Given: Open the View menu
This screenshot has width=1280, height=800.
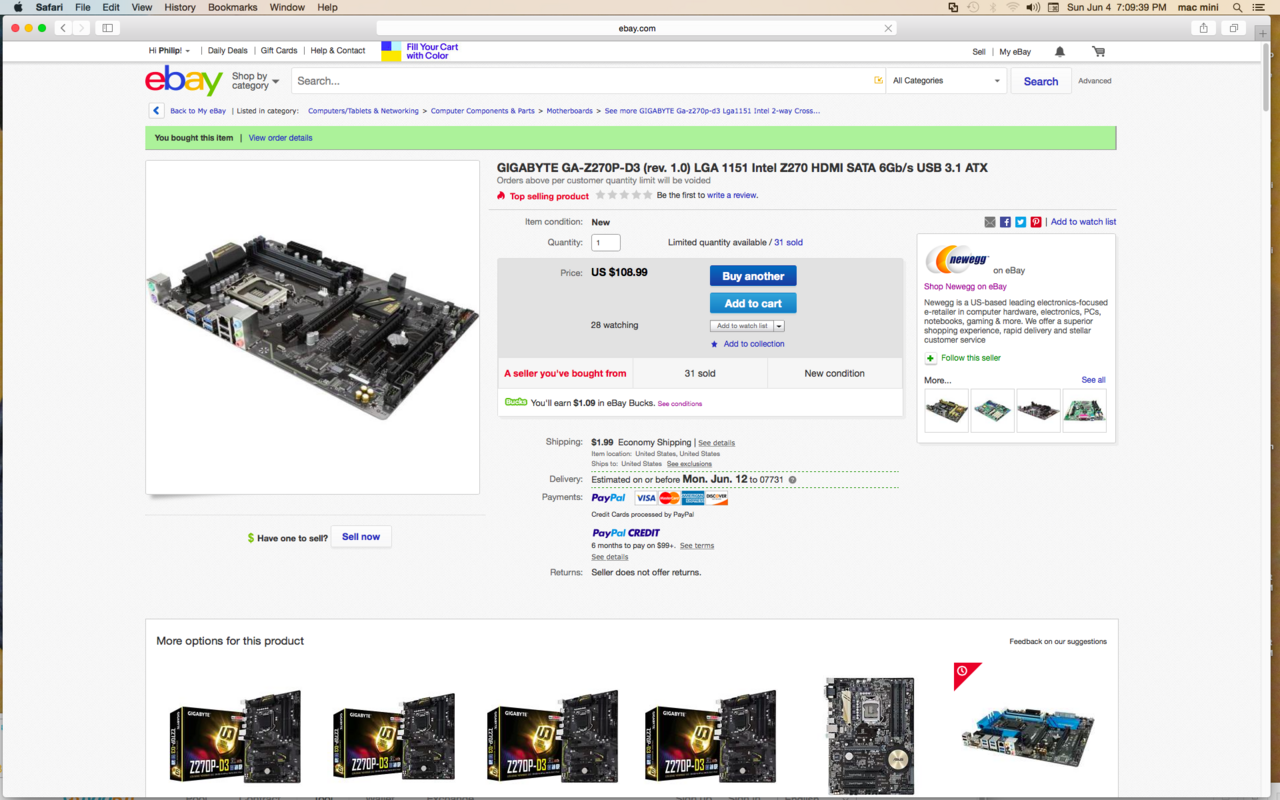Looking at the screenshot, I should point(142,7).
